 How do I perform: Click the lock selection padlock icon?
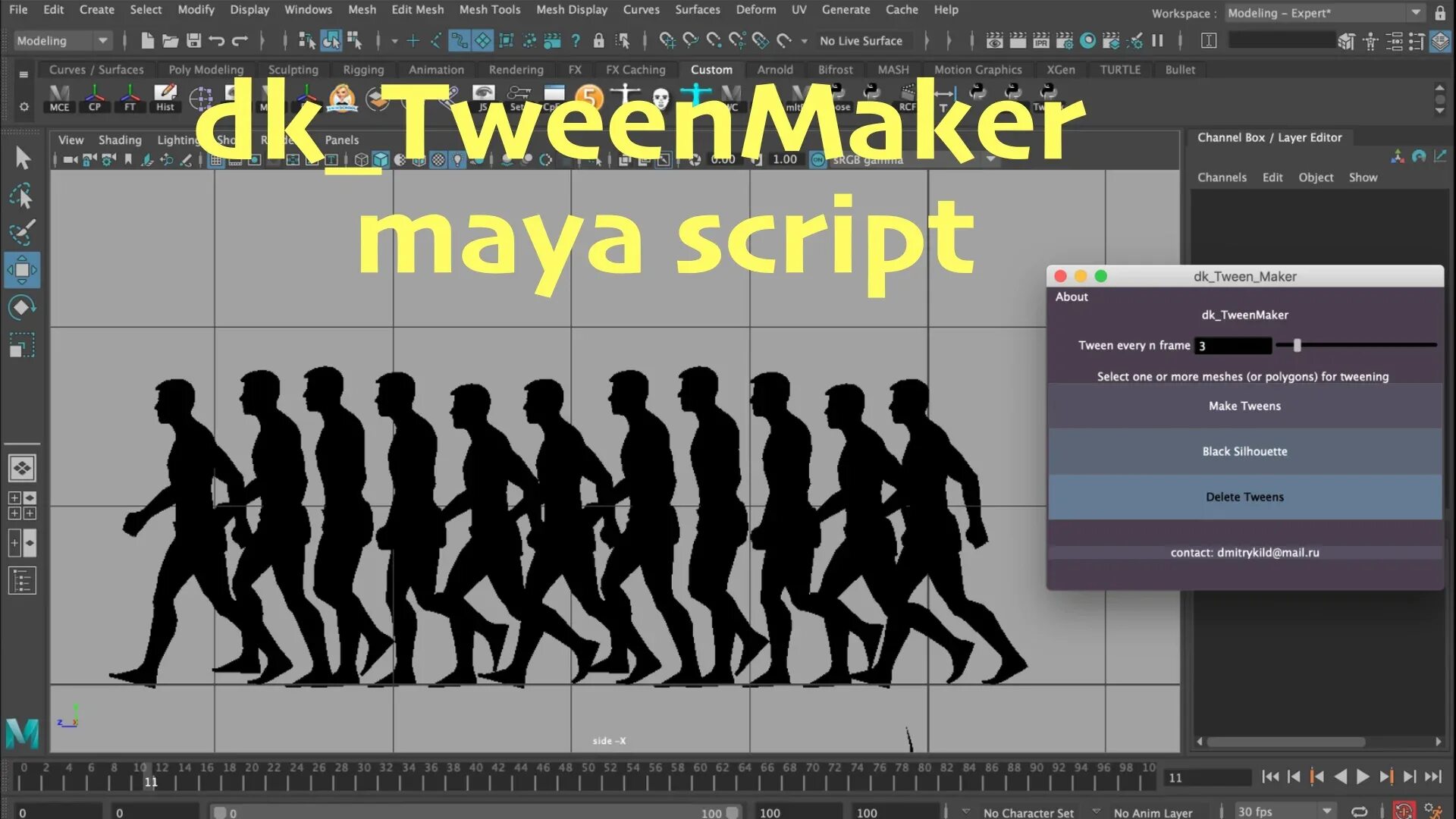[x=599, y=41]
